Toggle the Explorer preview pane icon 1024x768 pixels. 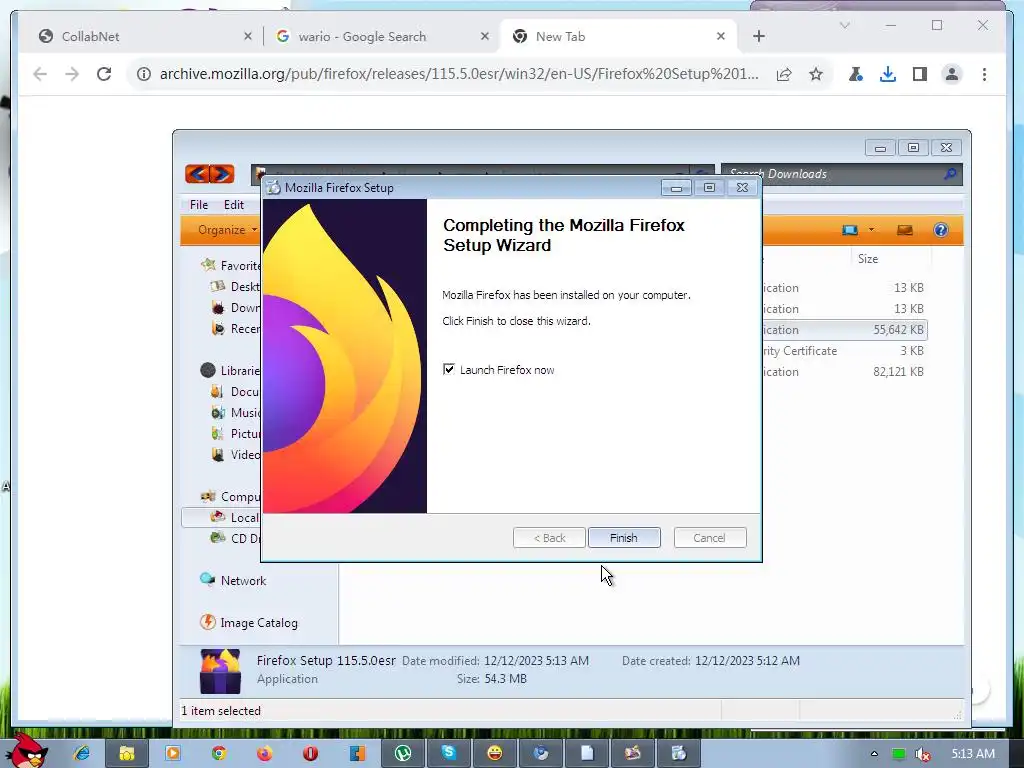pyautogui.click(x=904, y=230)
